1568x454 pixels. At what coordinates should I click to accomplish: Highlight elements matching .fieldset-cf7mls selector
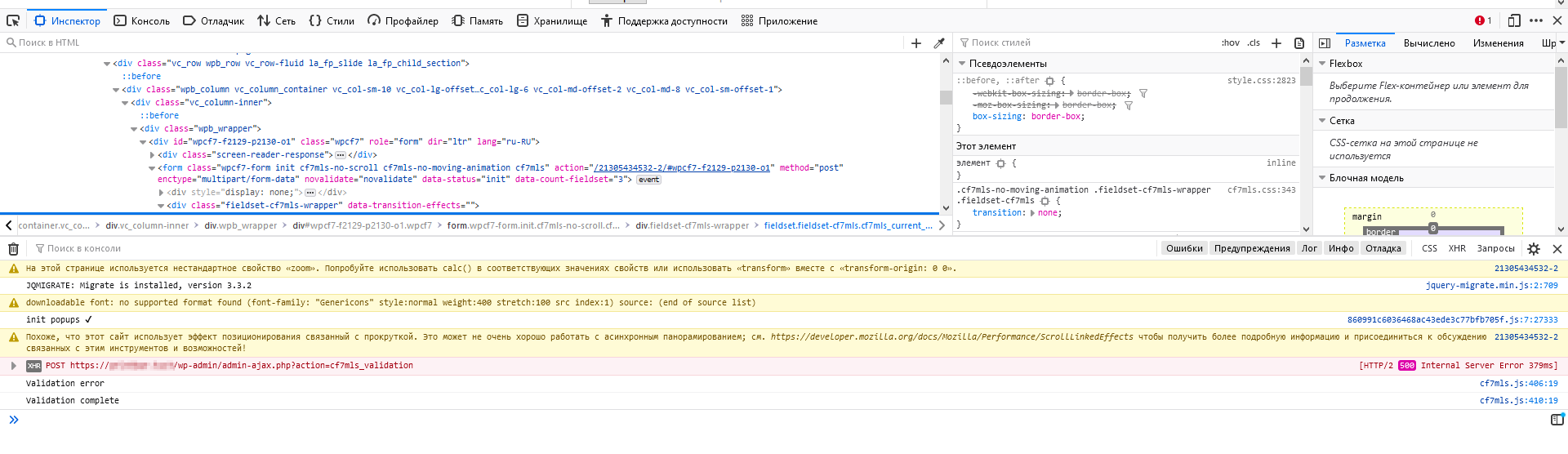(x=1045, y=201)
